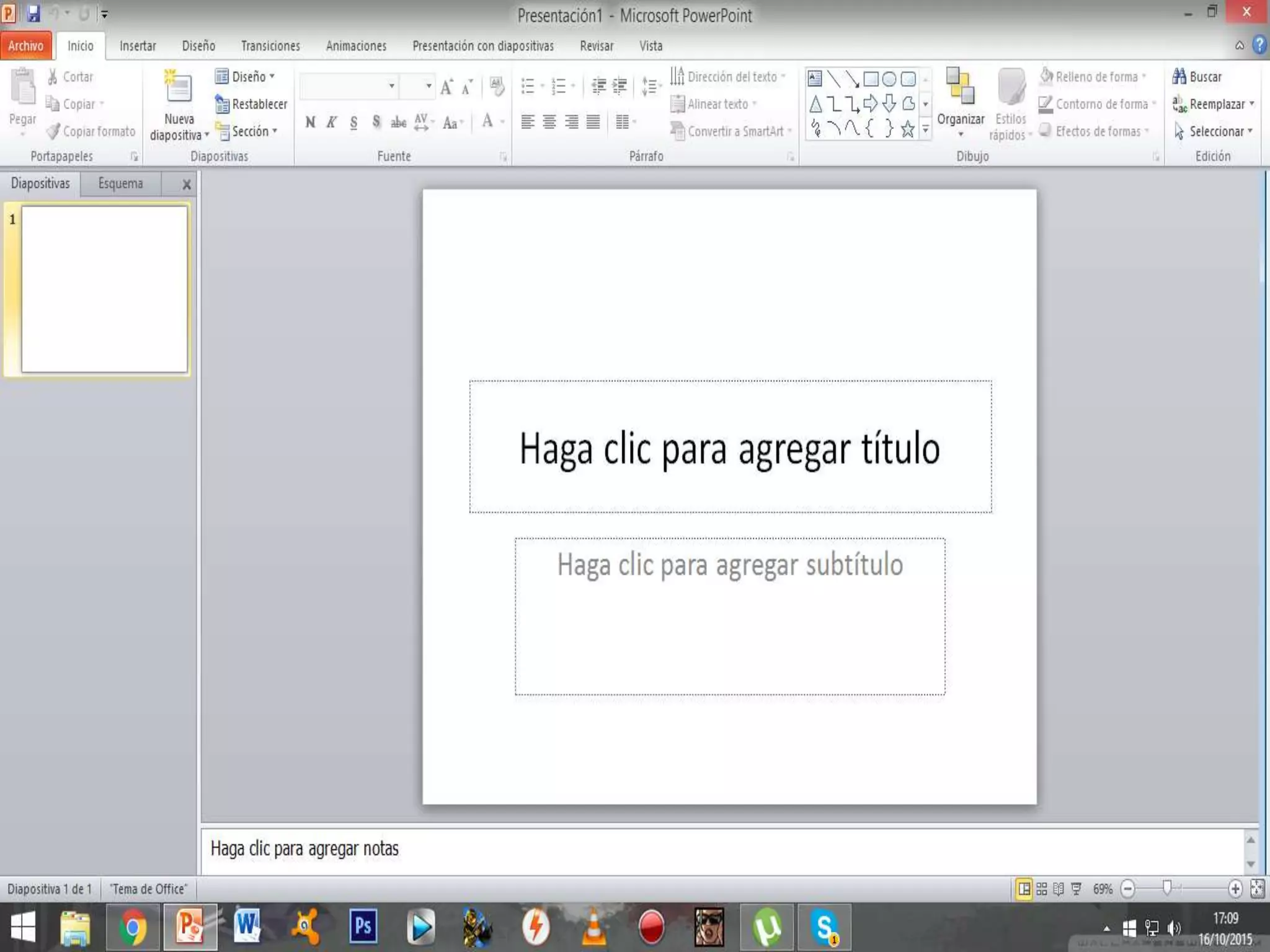This screenshot has width=1270, height=952.
Task: Click the Nueva diapositiva icon
Action: pos(178,89)
